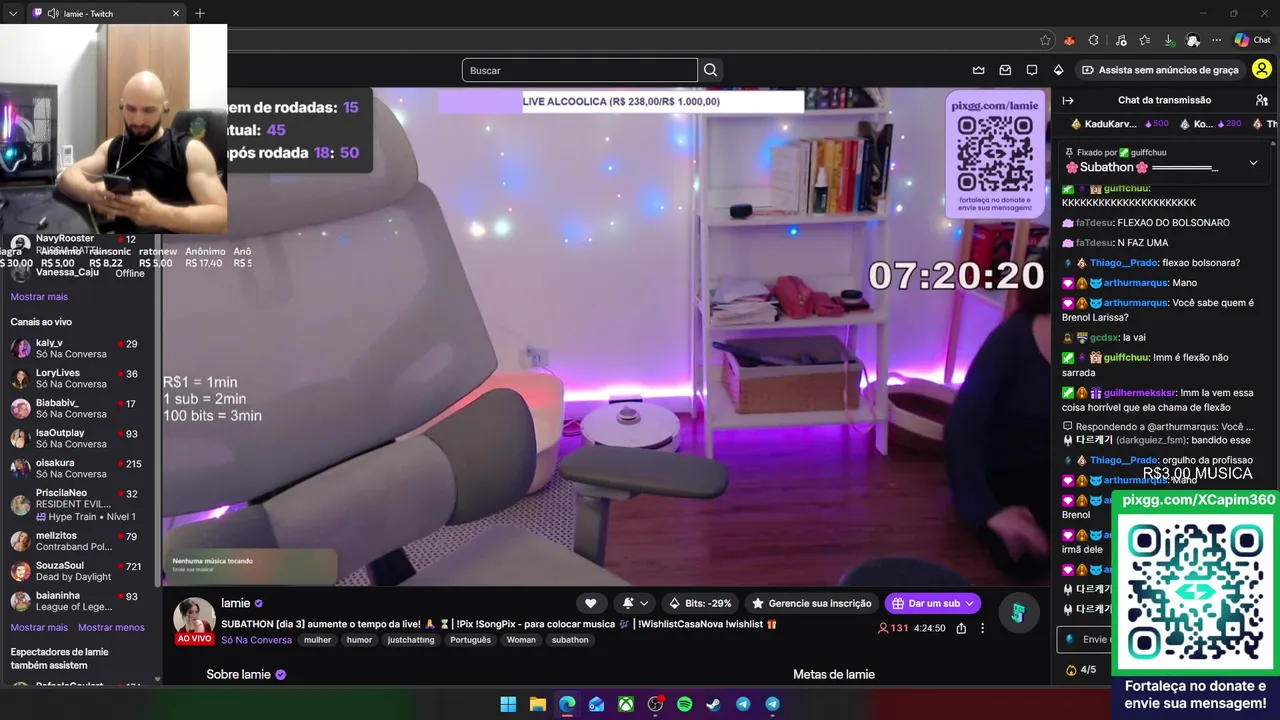Image resolution: width=1280 pixels, height=720 pixels.
Task: Click the mulher tag
Action: coord(317,640)
